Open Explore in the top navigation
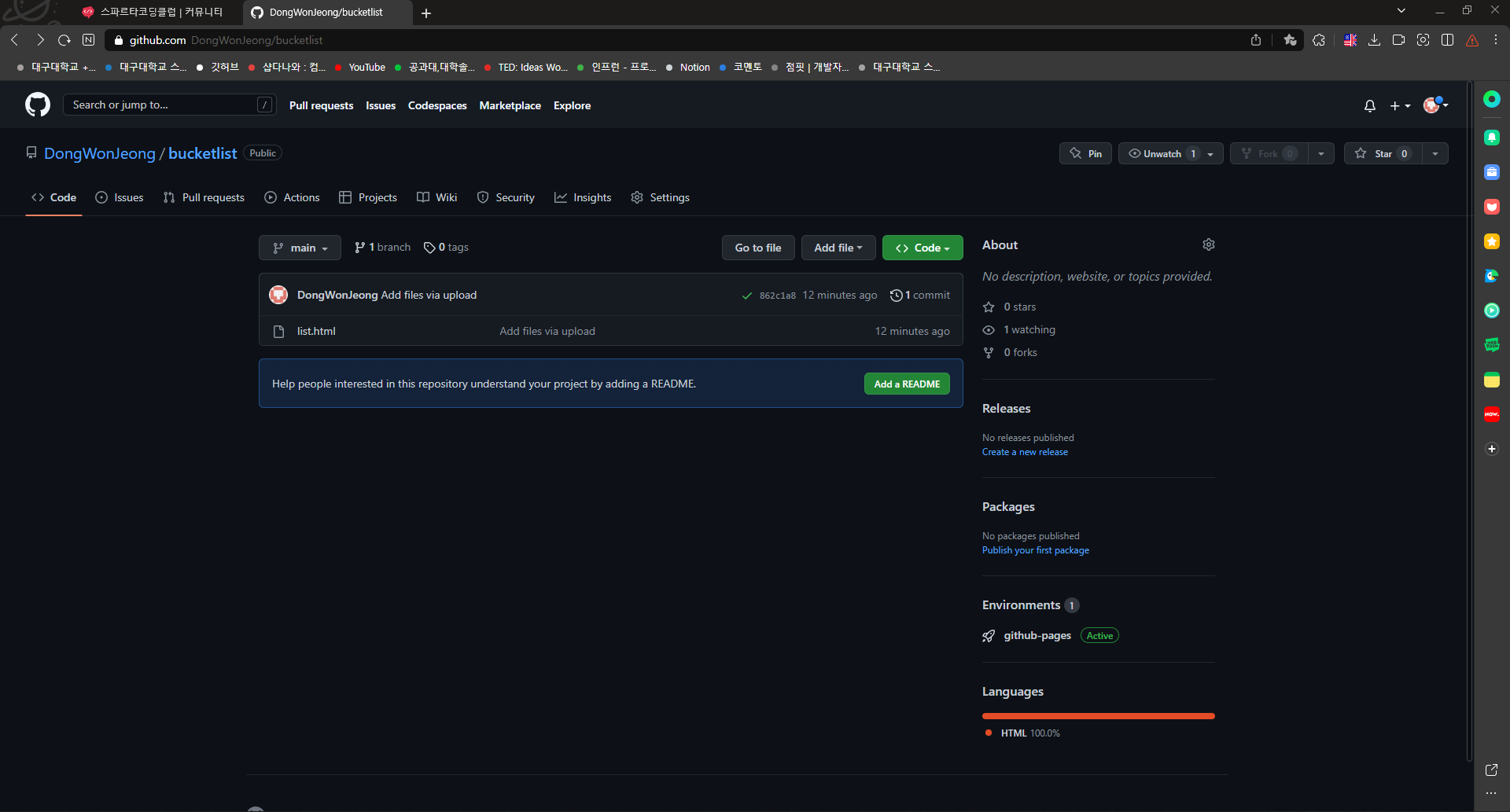The image size is (1510, 812). pyautogui.click(x=572, y=105)
